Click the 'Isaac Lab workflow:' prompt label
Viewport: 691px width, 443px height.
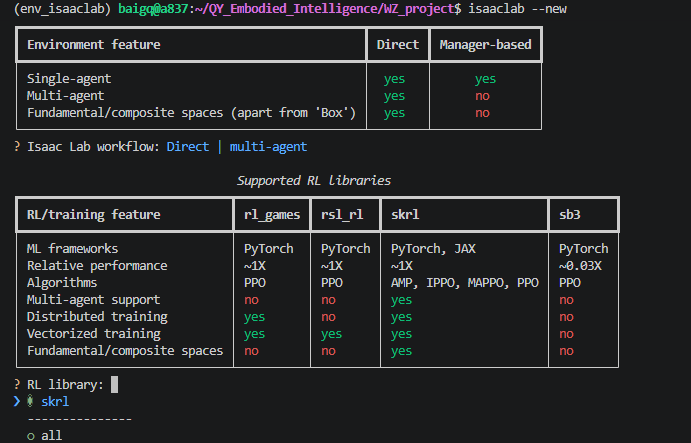93,146
